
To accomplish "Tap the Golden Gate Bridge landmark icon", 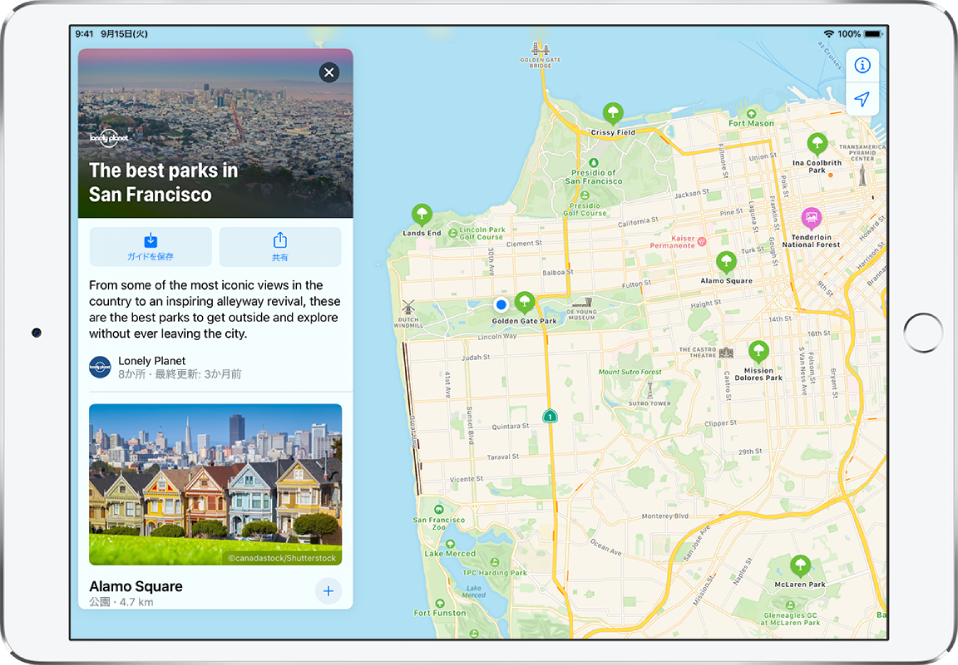I will click(x=539, y=48).
